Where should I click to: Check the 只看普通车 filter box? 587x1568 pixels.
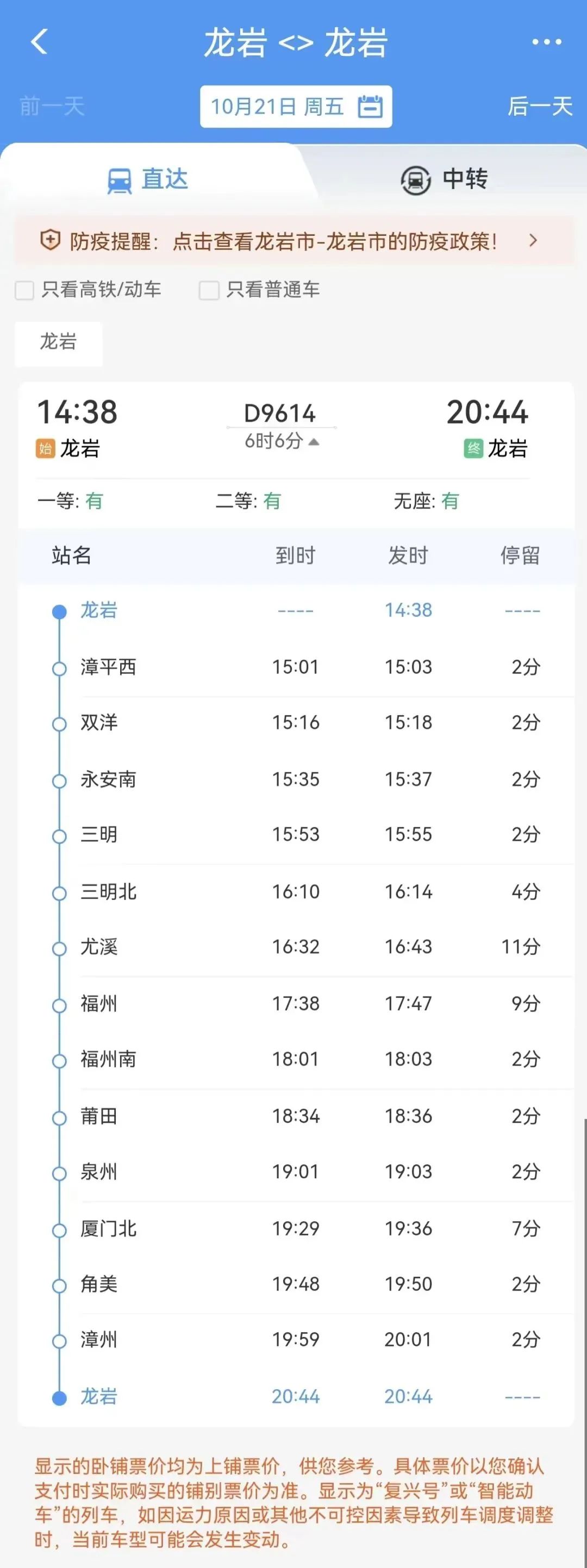pyautogui.click(x=209, y=290)
